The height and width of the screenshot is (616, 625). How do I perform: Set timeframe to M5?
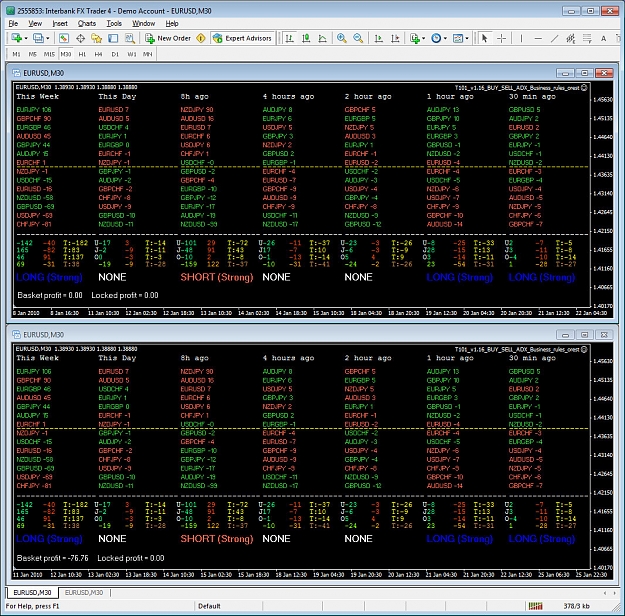coord(33,54)
